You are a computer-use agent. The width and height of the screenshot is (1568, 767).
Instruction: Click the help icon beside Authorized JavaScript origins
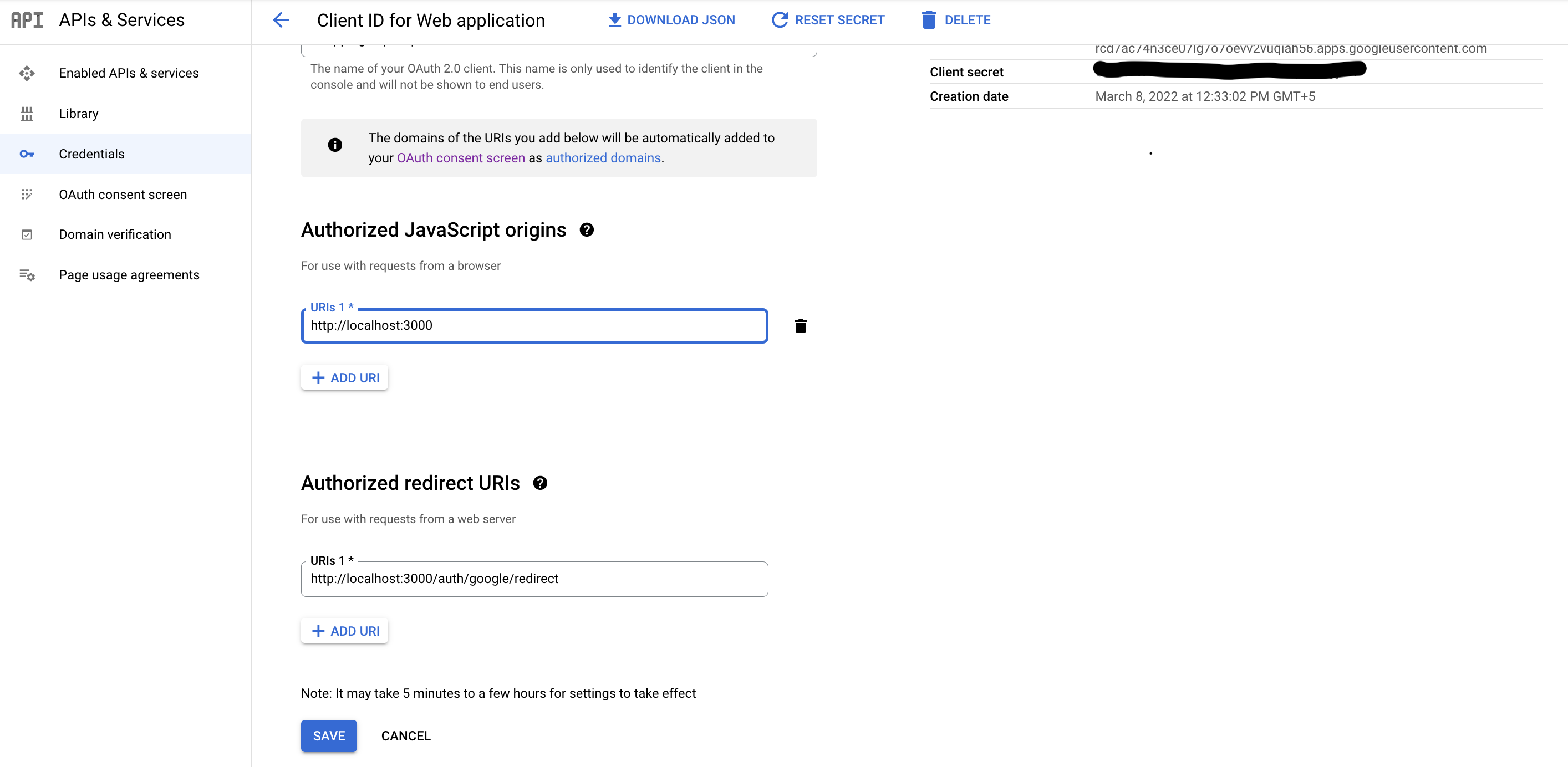point(586,230)
